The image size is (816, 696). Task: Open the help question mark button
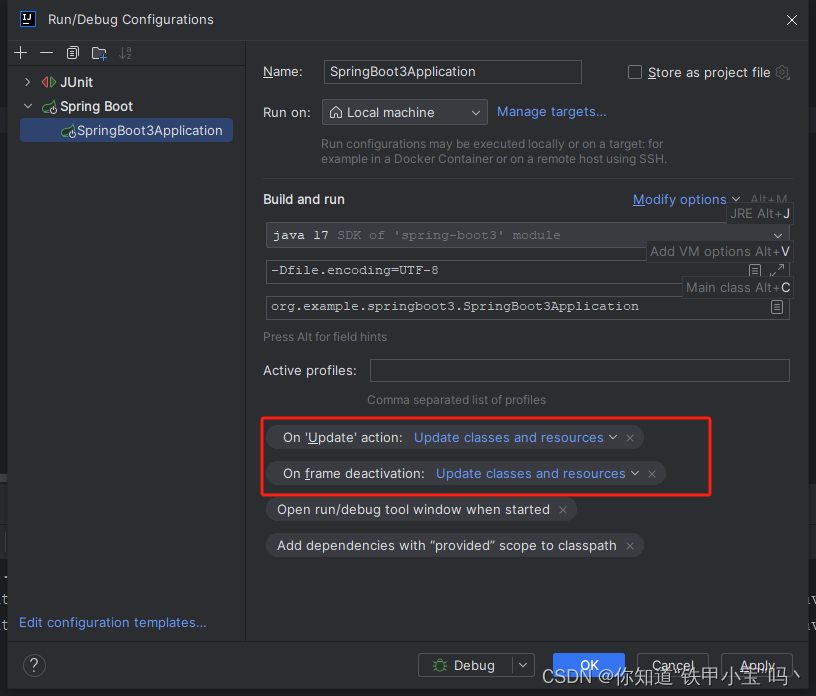point(34,665)
